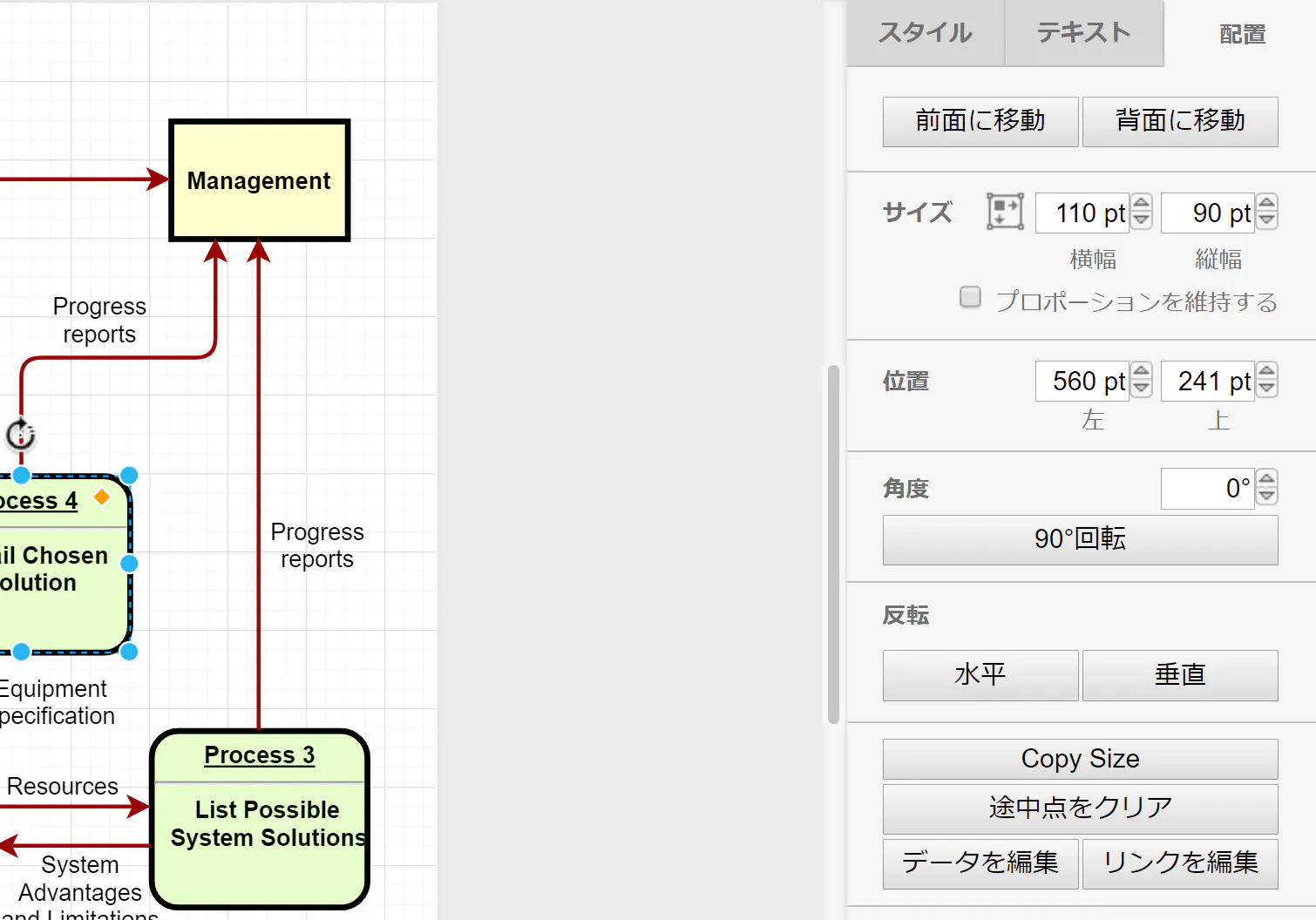Viewport: 1316px width, 920px height.
Task: Increase the 角度 angle with its up arrow
Action: click(1267, 478)
